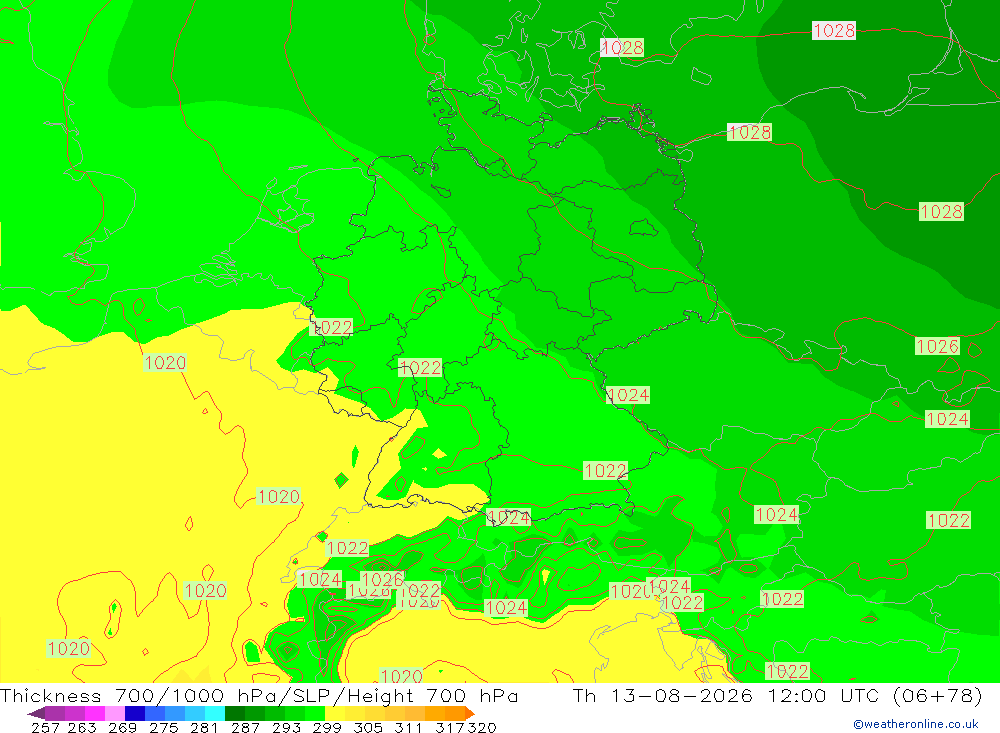Click the light pink legend swatch above 269
The image size is (1000, 733).
(x=113, y=713)
